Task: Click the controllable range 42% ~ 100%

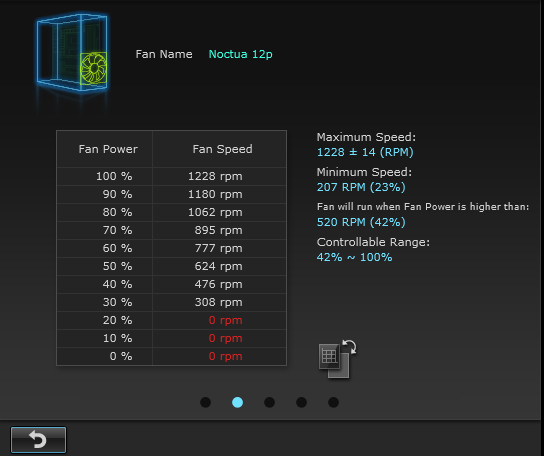Action: [354, 257]
